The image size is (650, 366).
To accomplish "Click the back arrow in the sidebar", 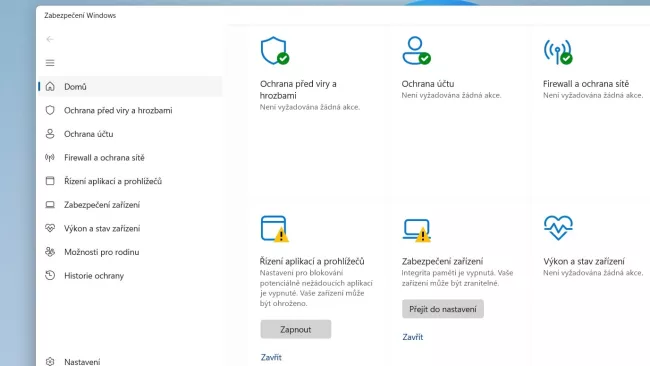I will pyautogui.click(x=50, y=39).
